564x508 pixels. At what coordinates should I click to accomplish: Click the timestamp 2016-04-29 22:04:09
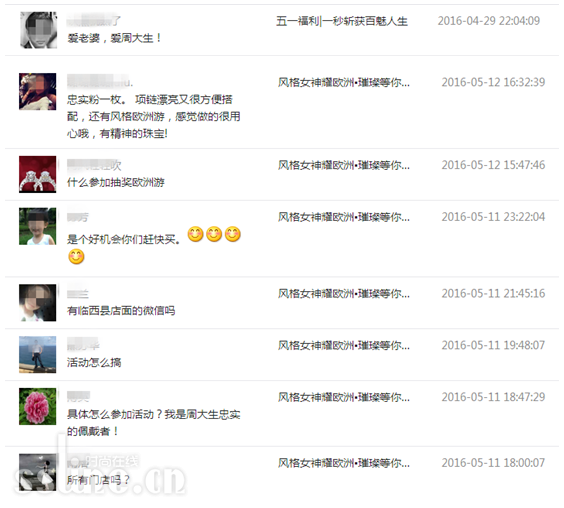pyautogui.click(x=488, y=21)
